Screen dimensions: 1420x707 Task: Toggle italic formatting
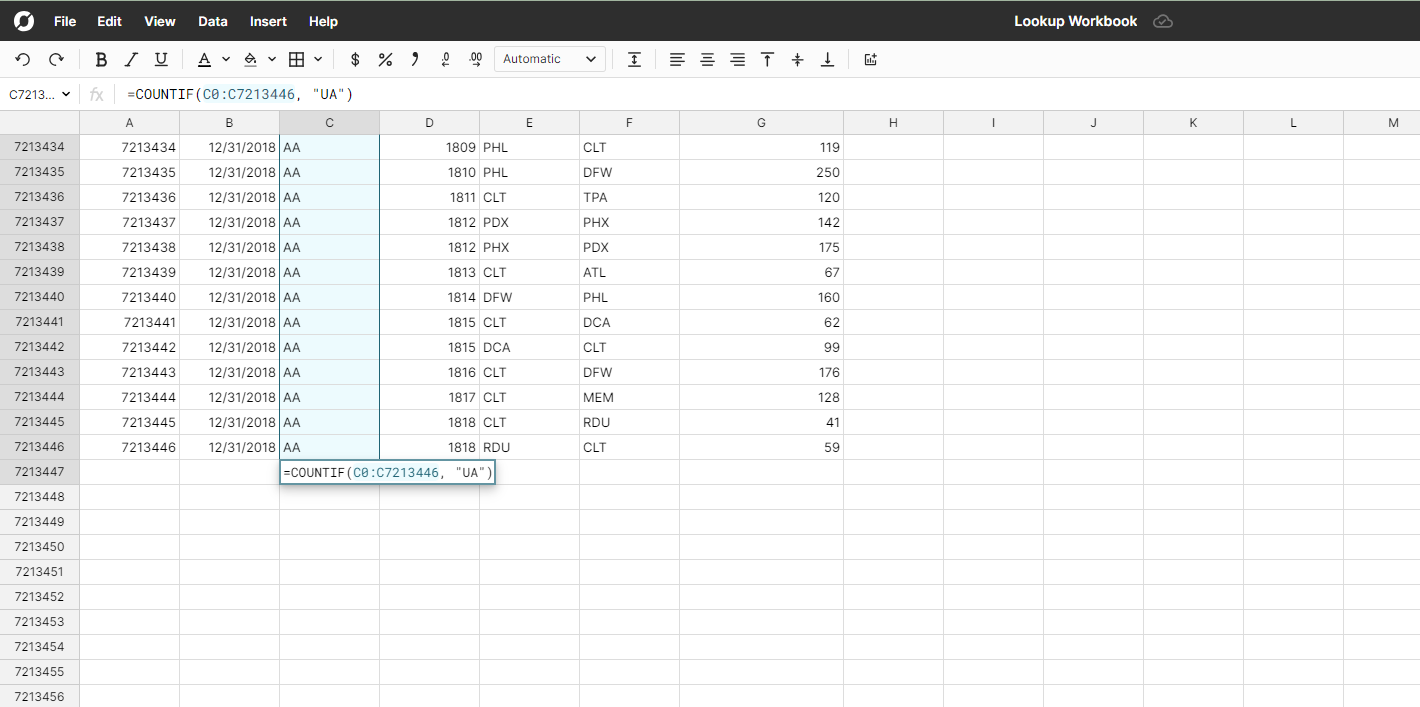point(131,59)
